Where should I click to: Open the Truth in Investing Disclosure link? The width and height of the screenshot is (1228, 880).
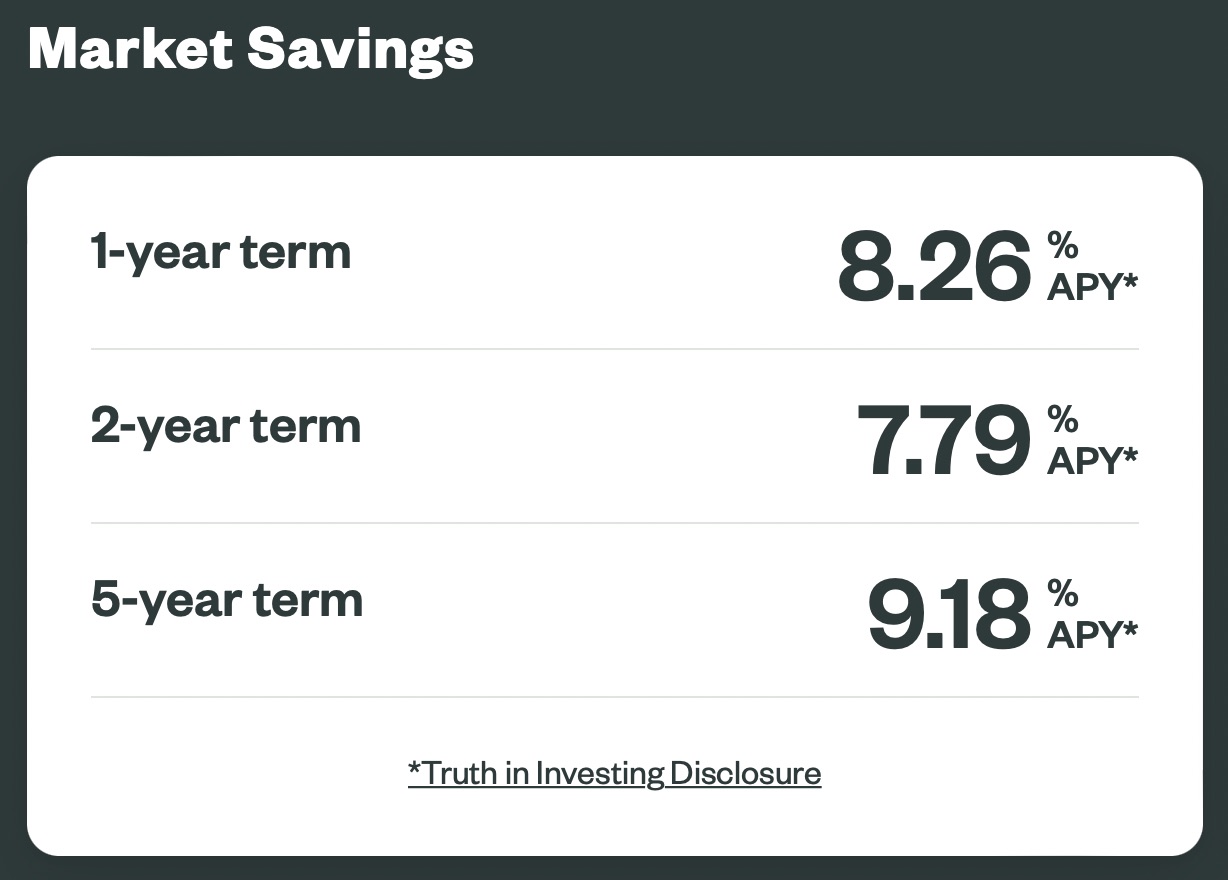coord(614,773)
